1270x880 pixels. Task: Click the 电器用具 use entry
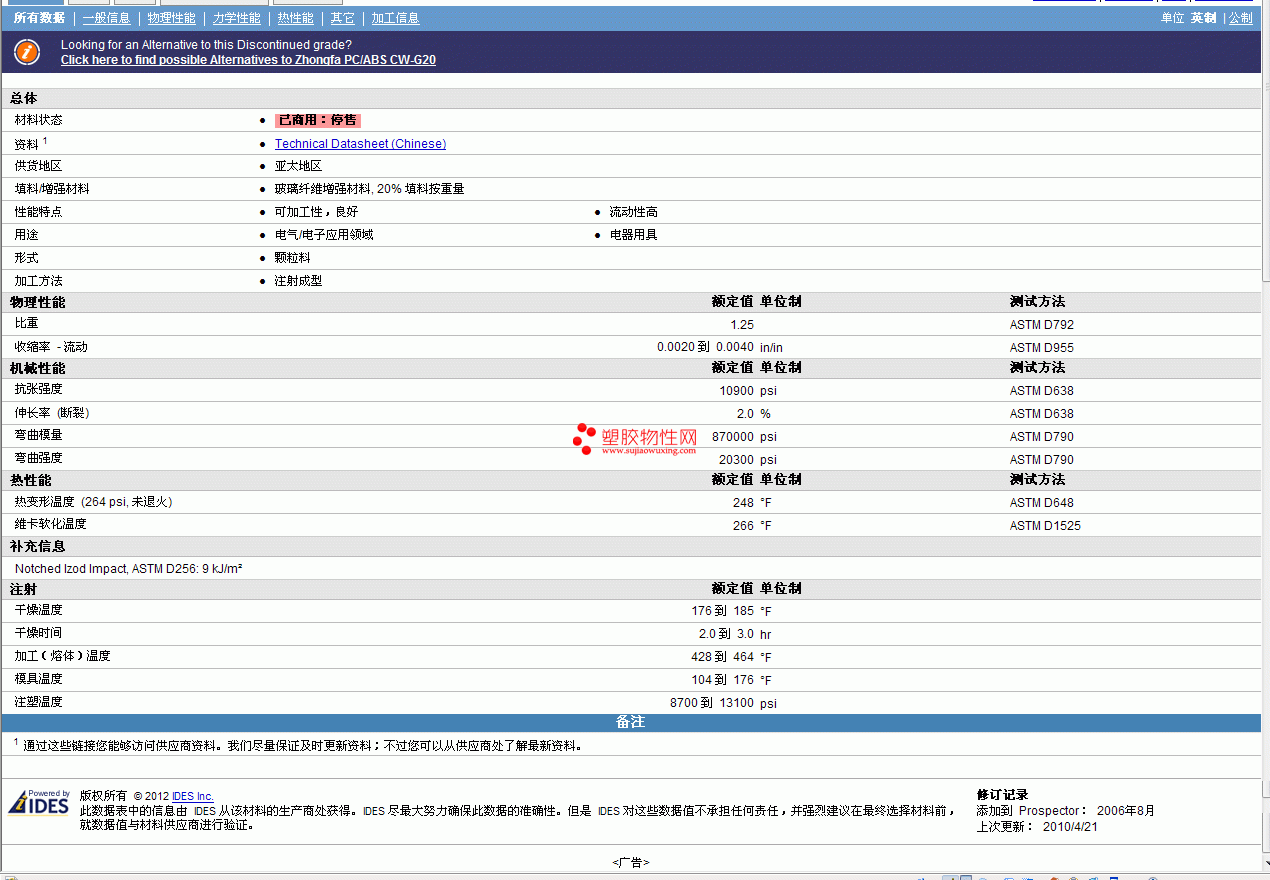[x=634, y=235]
